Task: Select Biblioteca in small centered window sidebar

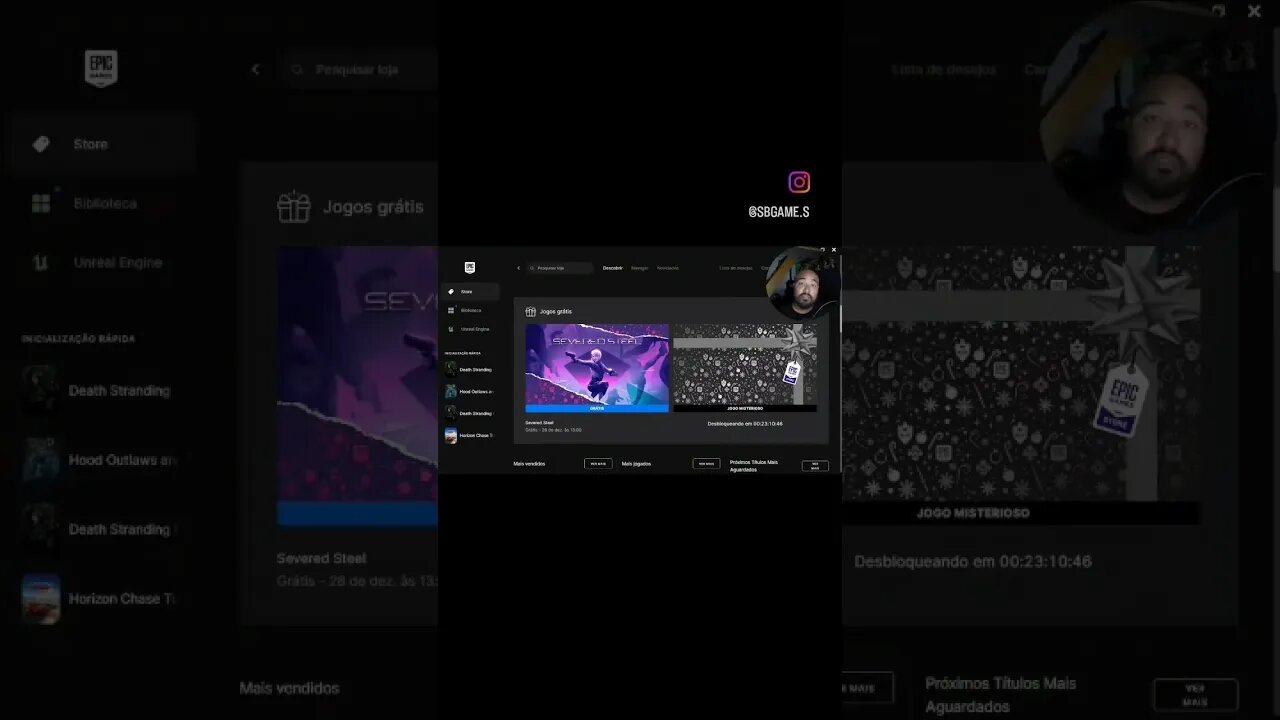Action: [x=470, y=310]
